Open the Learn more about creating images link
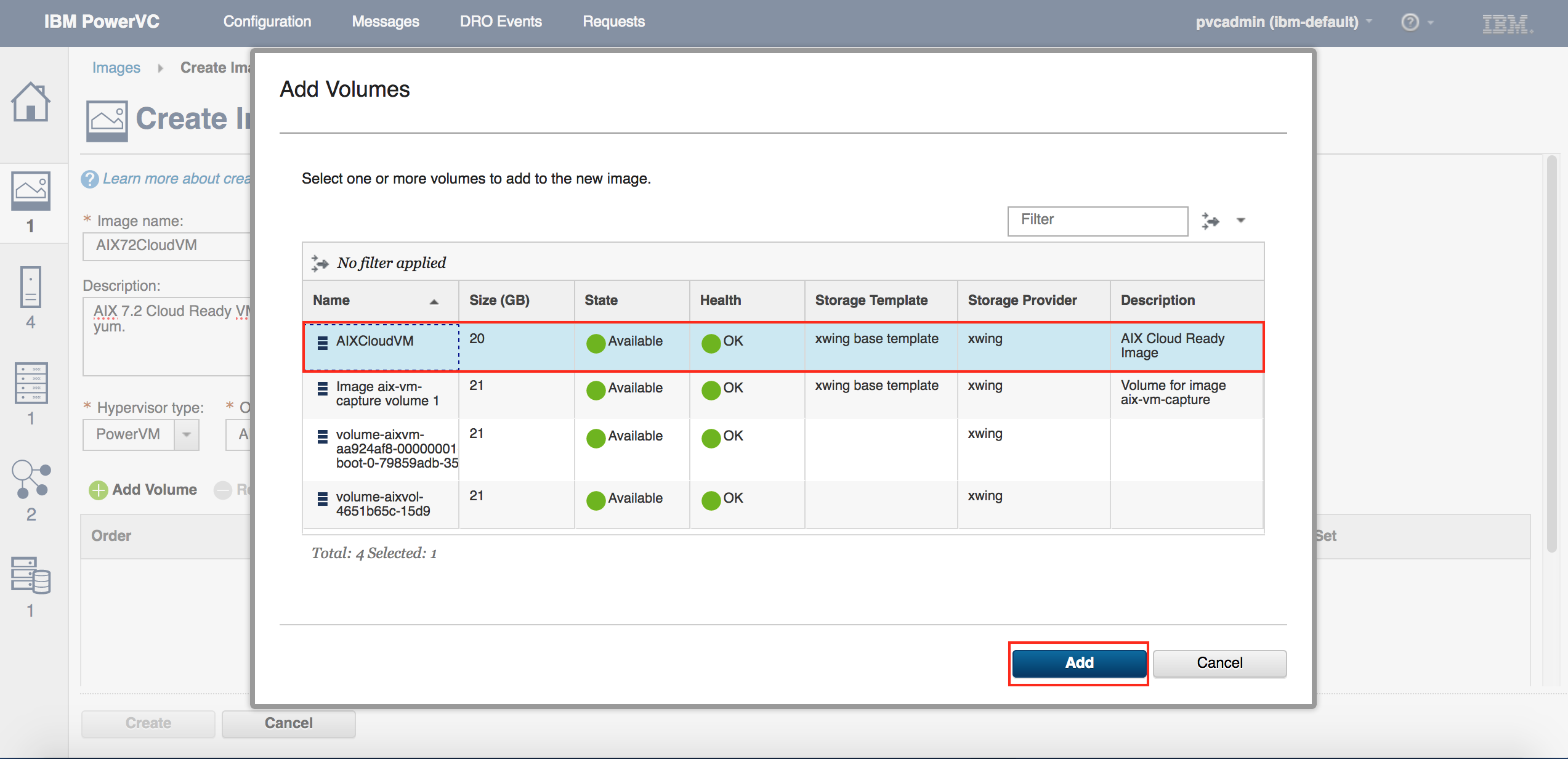The width and height of the screenshot is (1568, 759). [x=177, y=179]
